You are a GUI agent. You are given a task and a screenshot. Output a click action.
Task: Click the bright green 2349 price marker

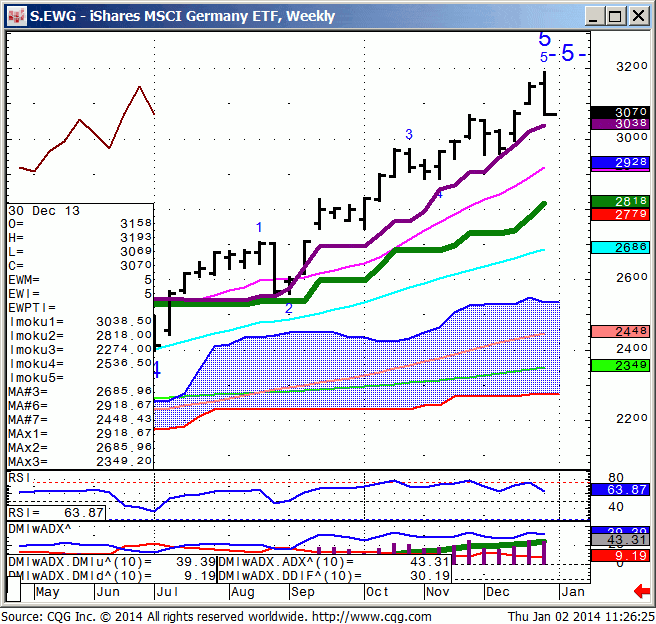pyautogui.click(x=620, y=365)
